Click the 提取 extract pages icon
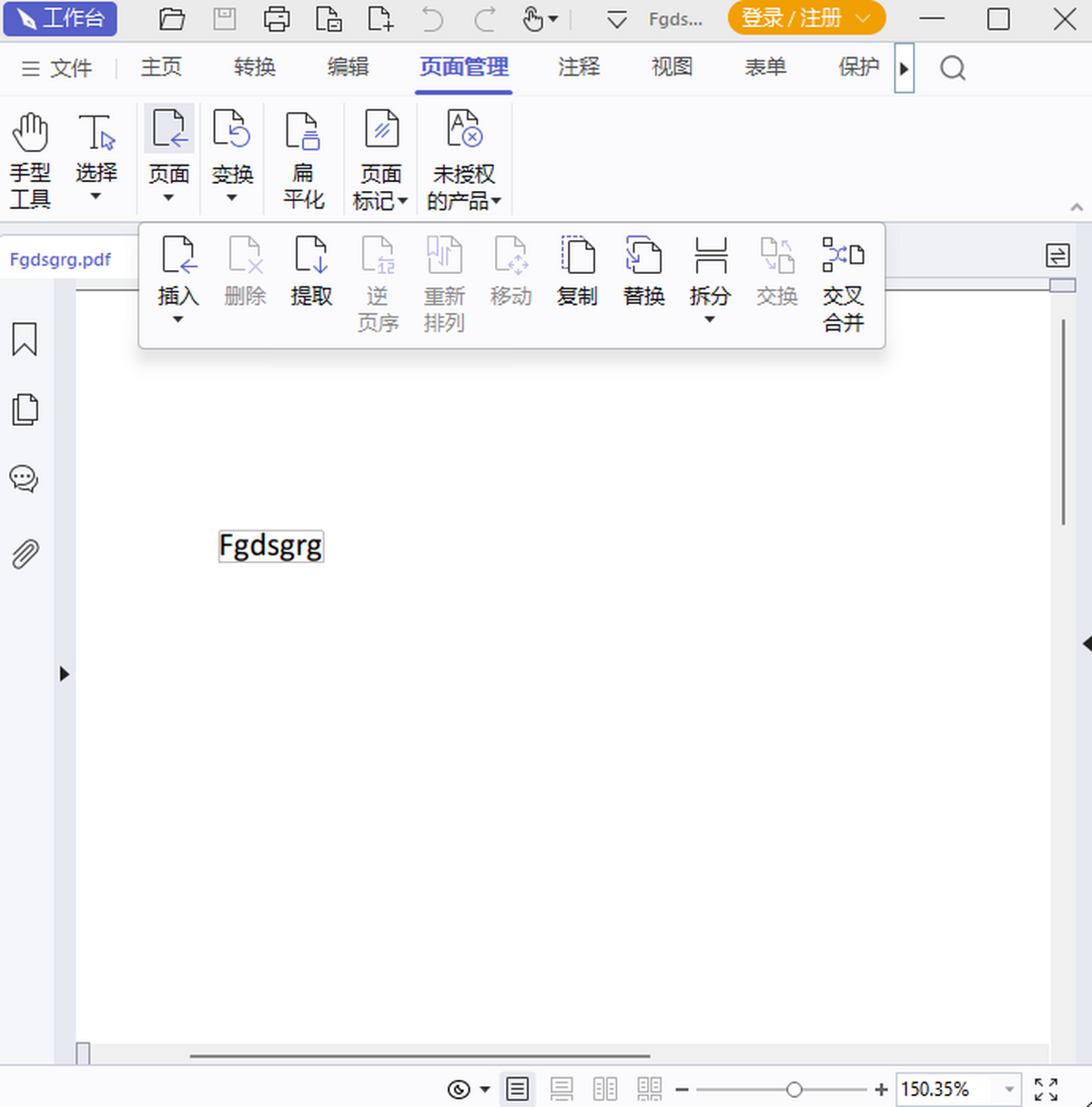 point(311,270)
